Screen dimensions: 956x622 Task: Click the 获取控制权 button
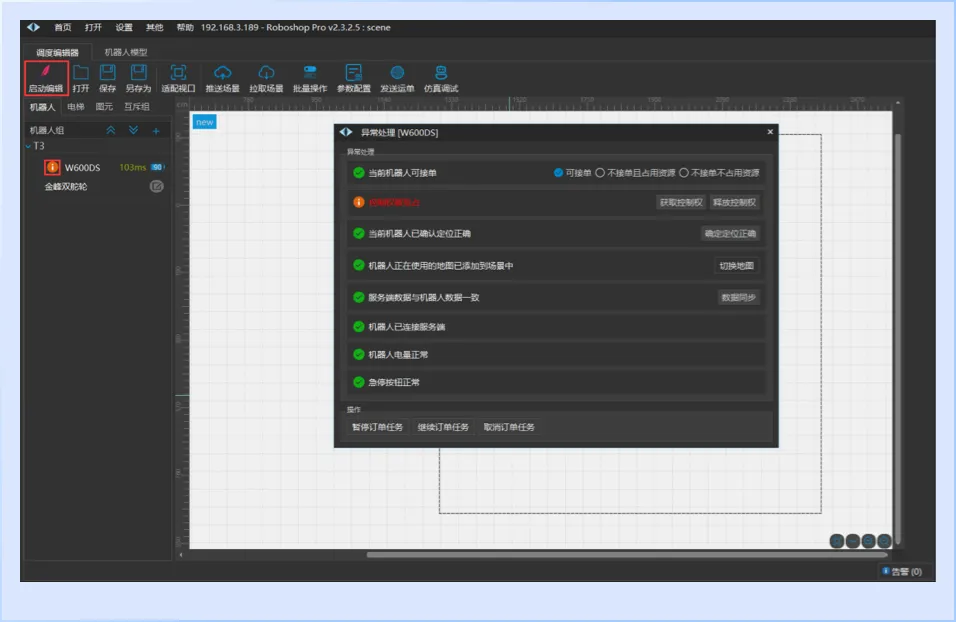[681, 202]
